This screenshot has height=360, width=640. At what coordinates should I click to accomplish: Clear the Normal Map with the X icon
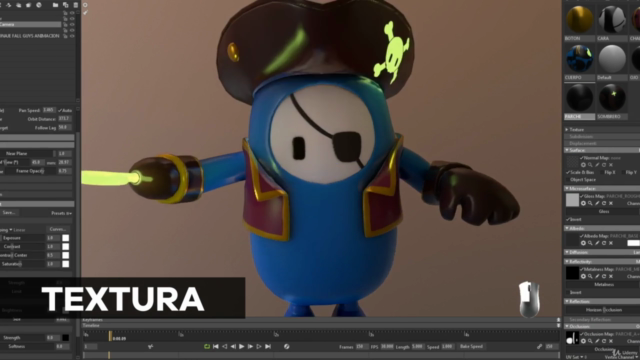611,165
